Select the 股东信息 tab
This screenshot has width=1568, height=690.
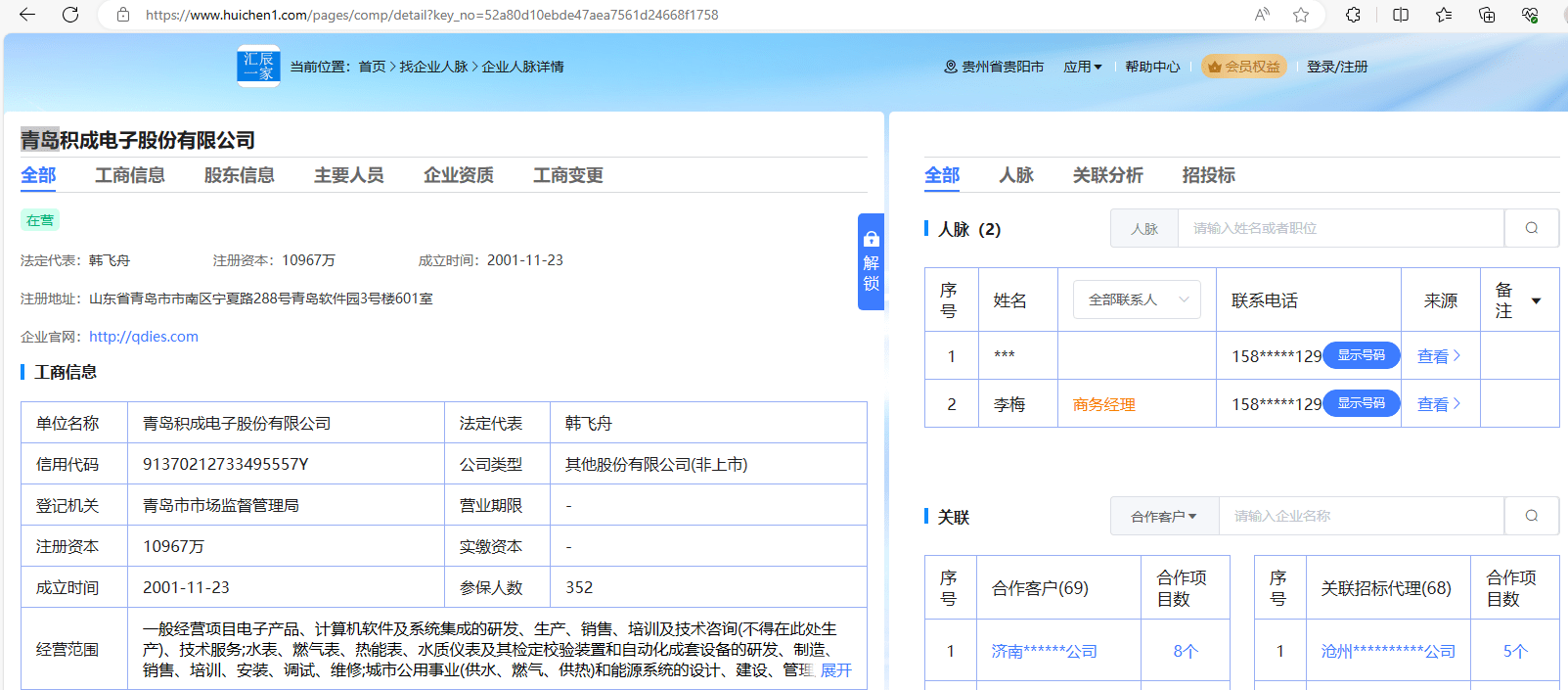239,175
